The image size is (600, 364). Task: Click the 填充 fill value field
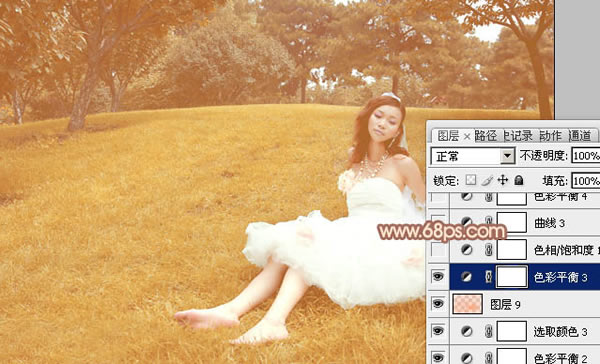(x=586, y=181)
